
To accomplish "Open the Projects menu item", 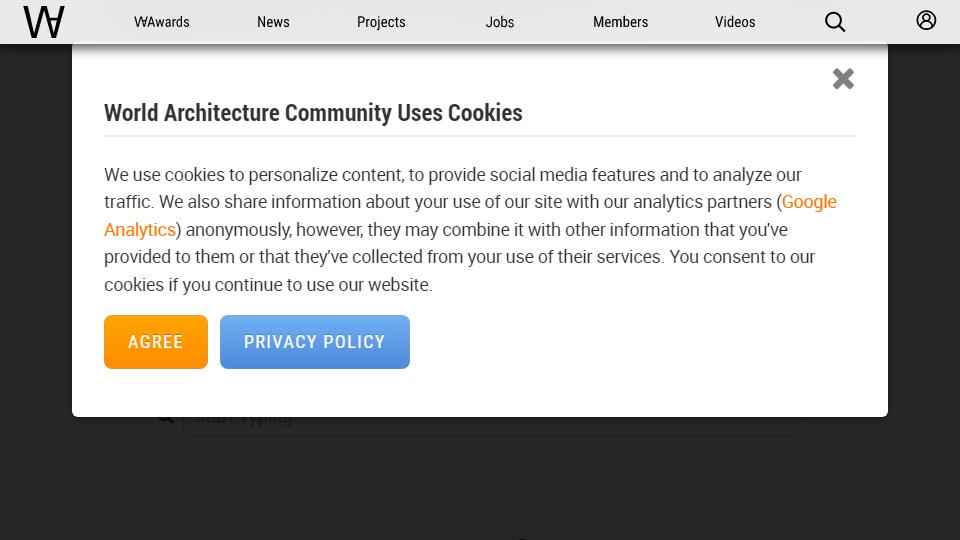I will [x=381, y=22].
